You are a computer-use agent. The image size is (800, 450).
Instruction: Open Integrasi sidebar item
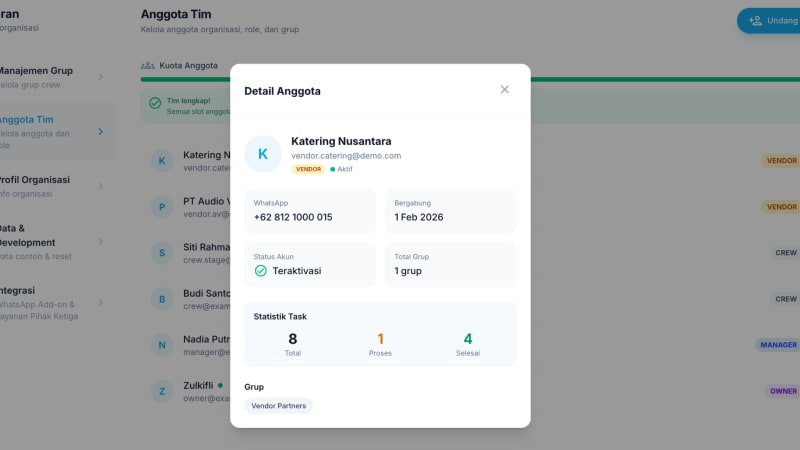[51, 303]
